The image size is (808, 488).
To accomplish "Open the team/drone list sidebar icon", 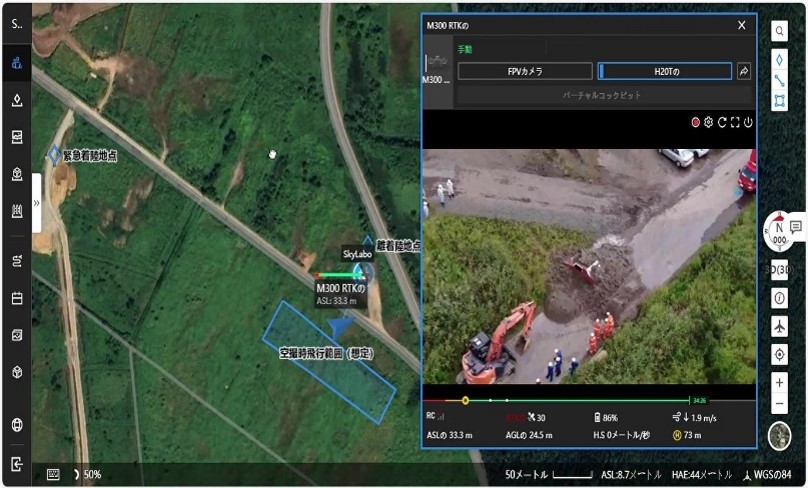I will coord(17,64).
